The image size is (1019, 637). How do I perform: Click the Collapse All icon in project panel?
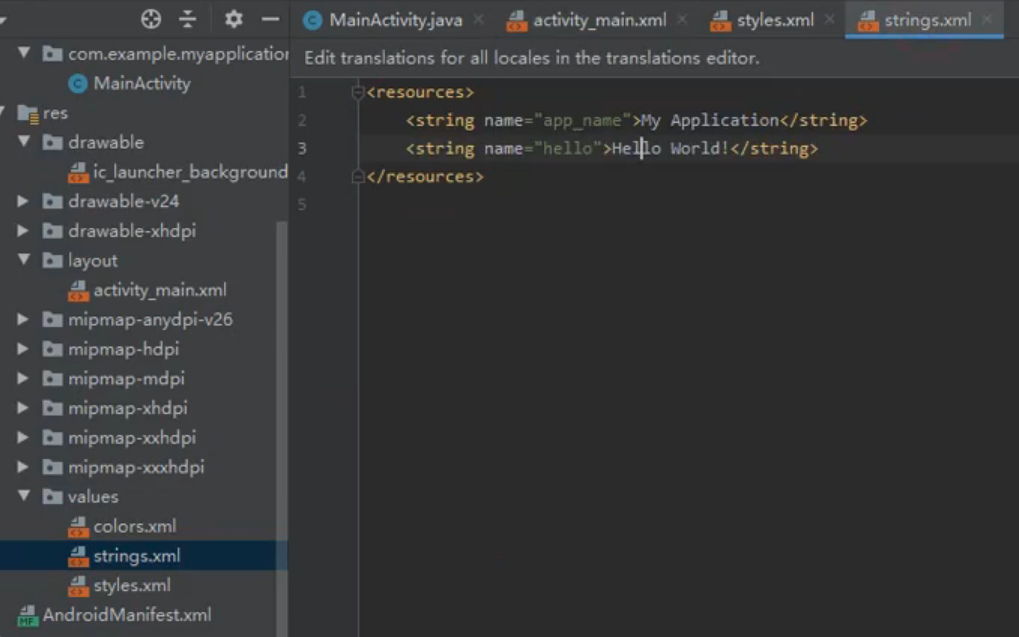tap(188, 19)
